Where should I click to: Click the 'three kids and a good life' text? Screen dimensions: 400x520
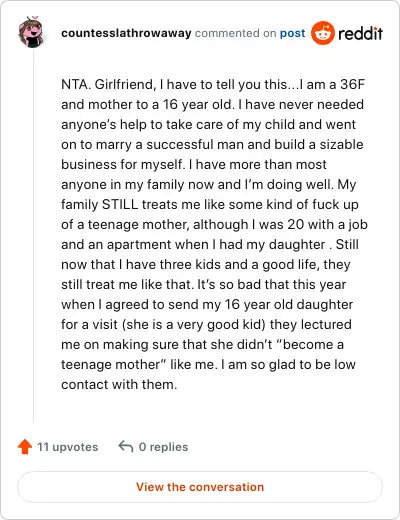coord(238,264)
